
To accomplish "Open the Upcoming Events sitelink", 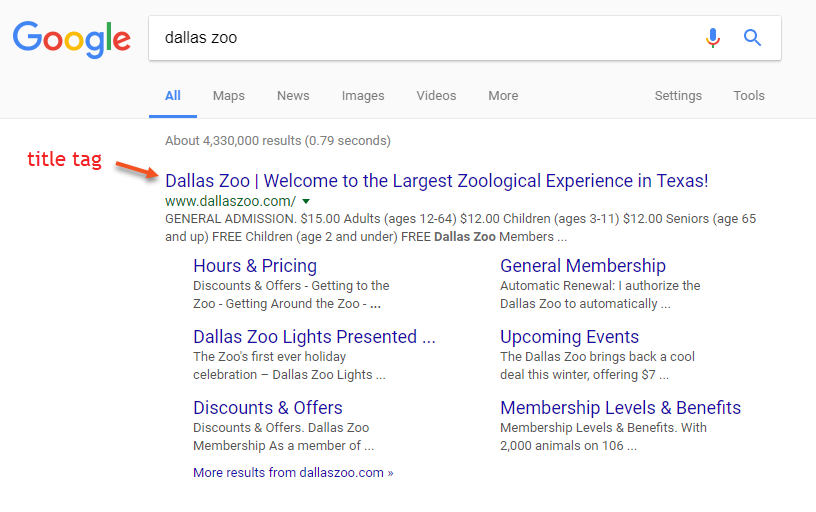I will coord(569,337).
